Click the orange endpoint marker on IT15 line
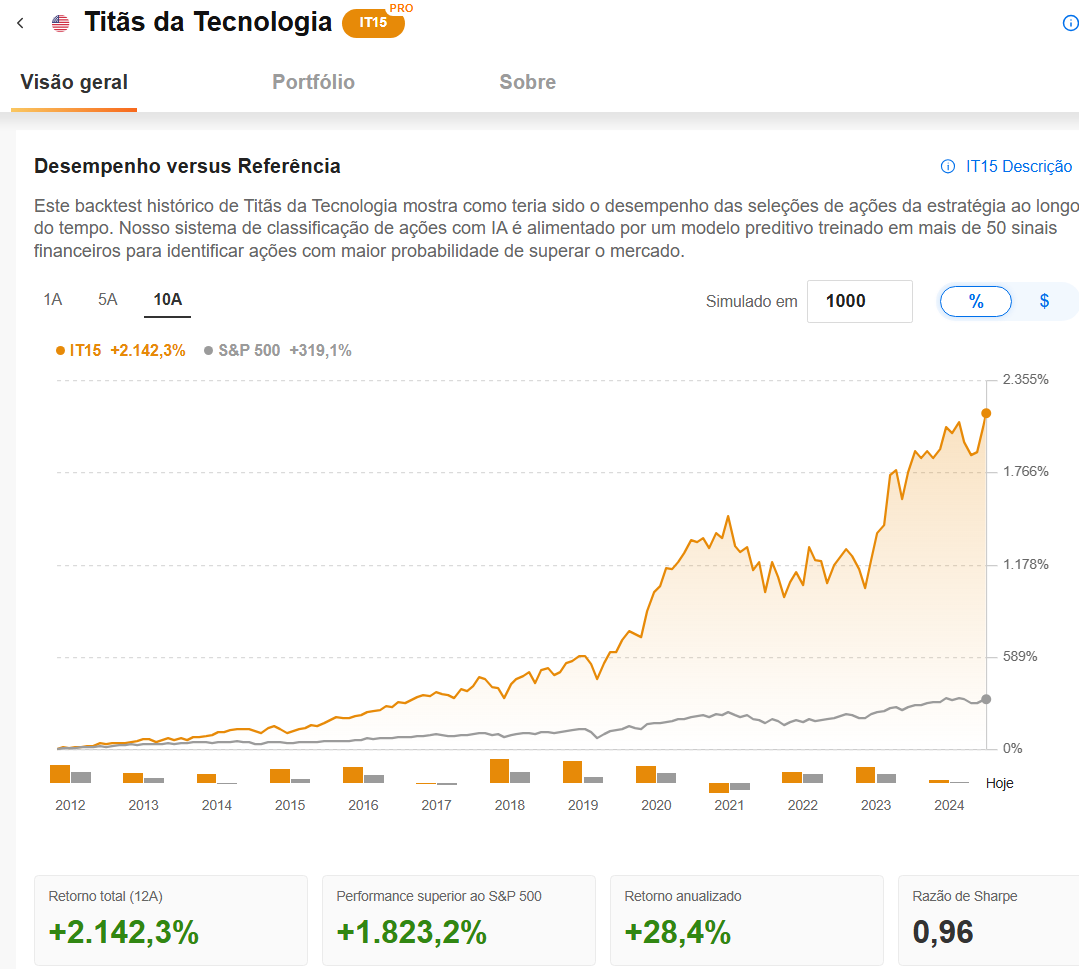The image size is (1079, 969). point(986,413)
